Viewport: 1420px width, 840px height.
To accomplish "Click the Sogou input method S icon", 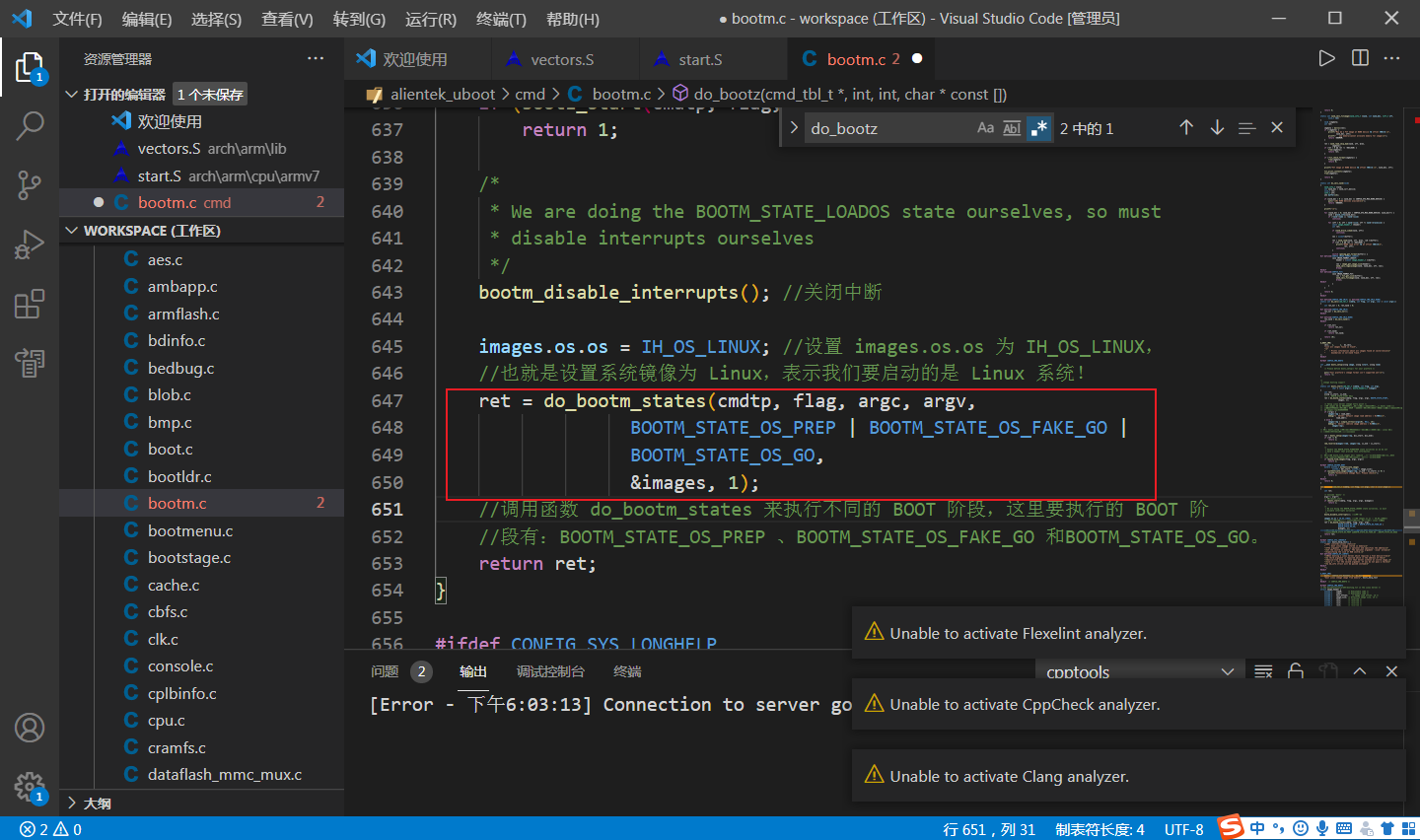I will 1231,827.
